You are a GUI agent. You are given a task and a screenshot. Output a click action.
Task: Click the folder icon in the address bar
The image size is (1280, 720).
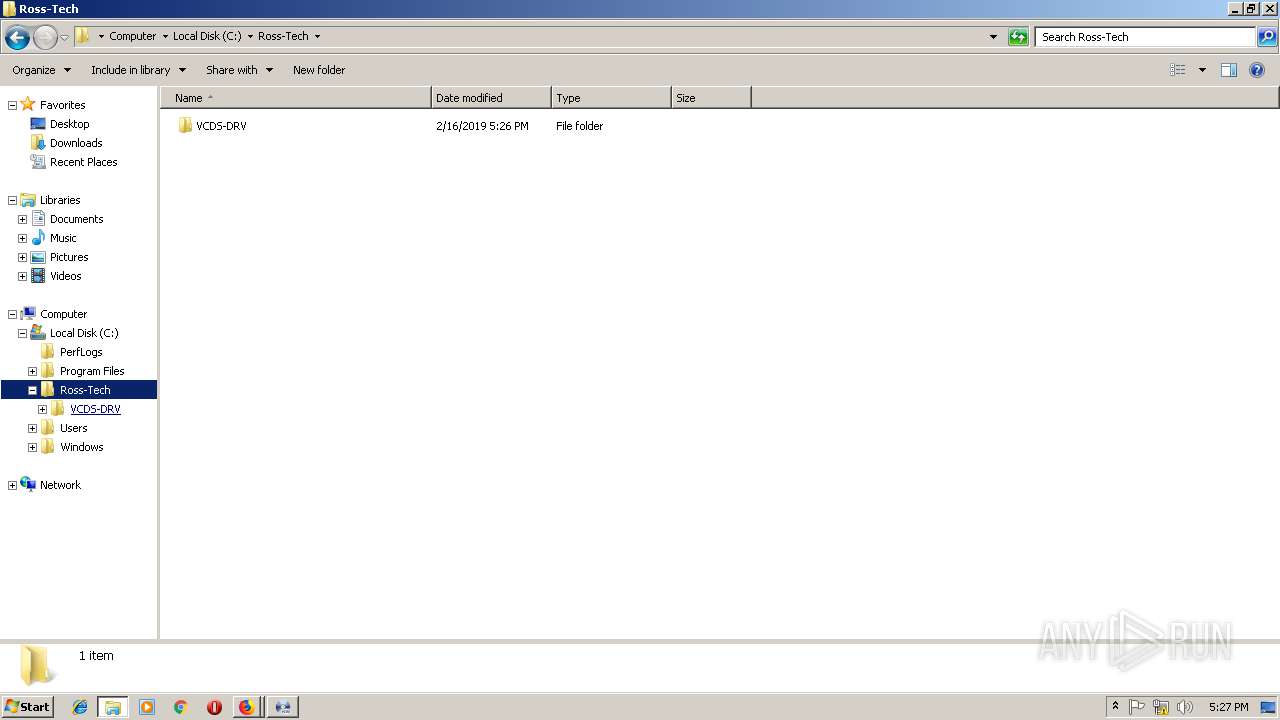pos(83,36)
